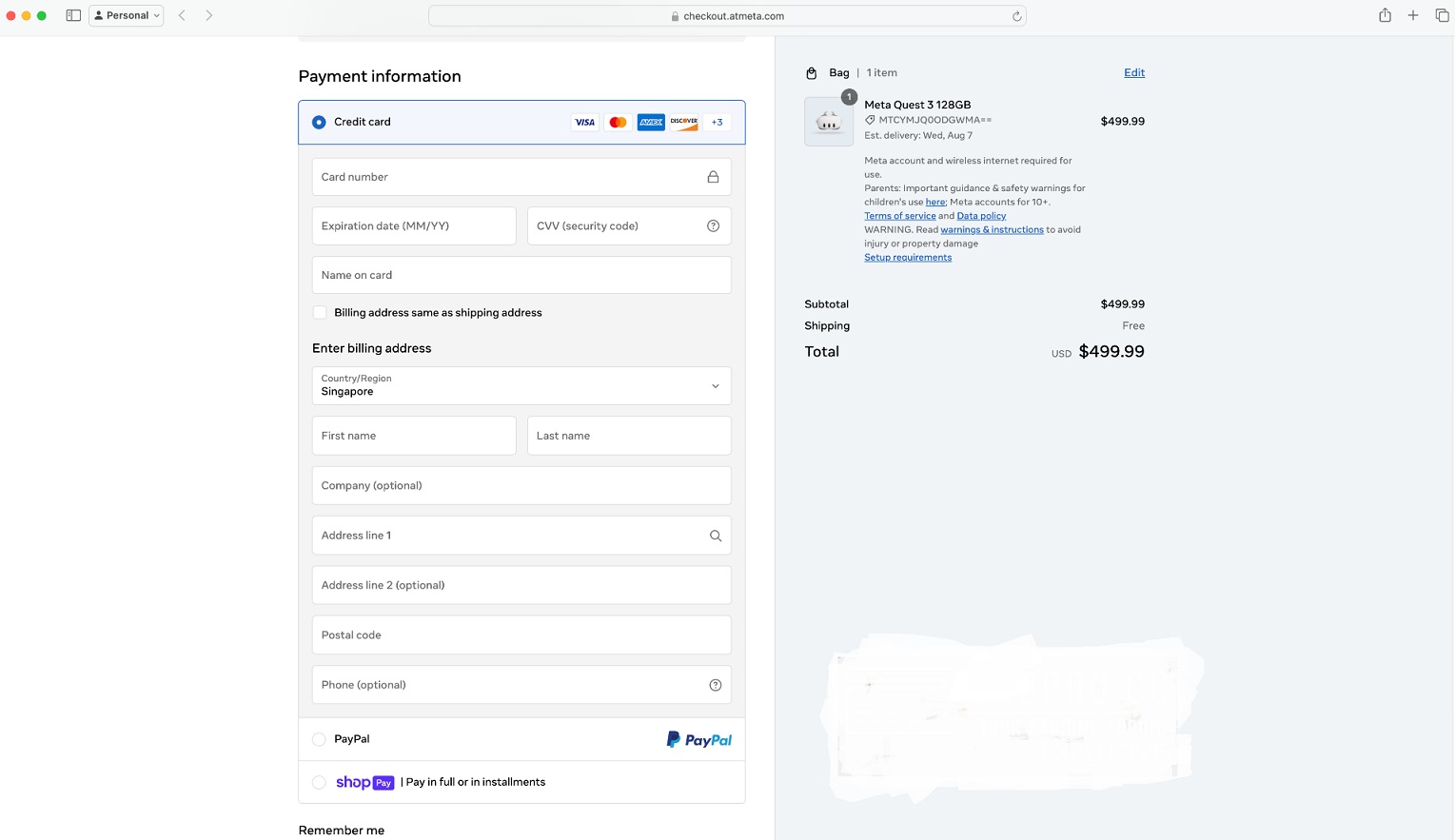Screen dimensions: 1455x840
Task: Reload the checkout page
Action: coord(1016,16)
